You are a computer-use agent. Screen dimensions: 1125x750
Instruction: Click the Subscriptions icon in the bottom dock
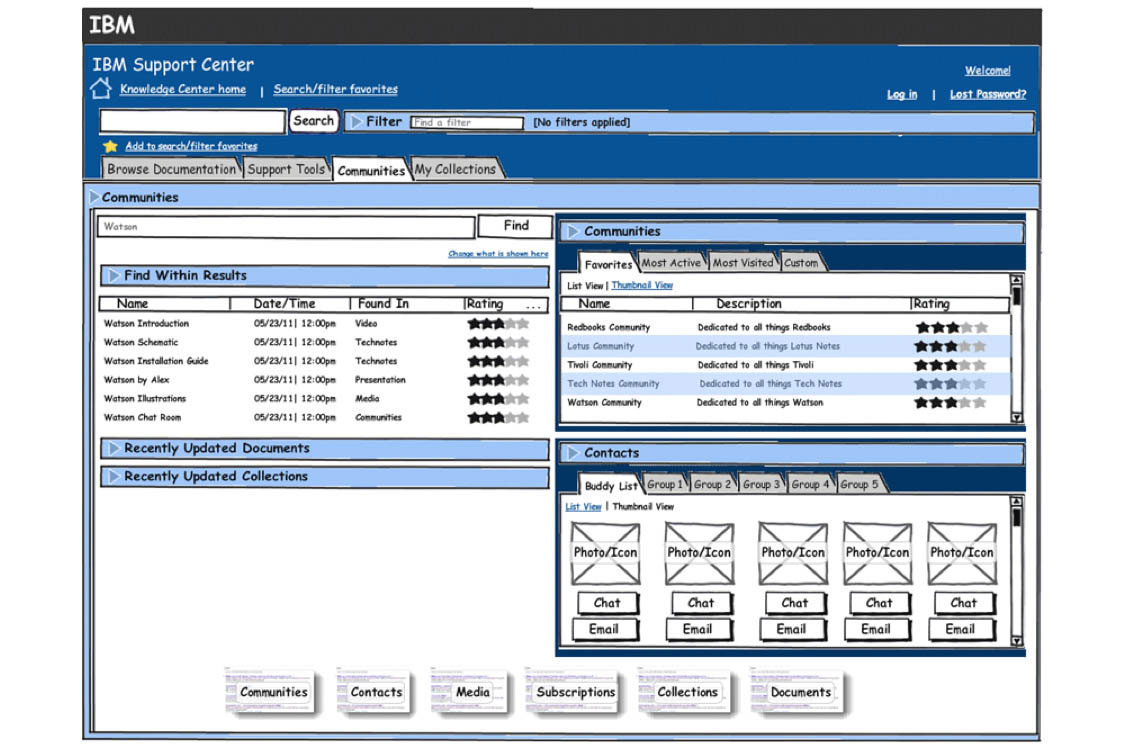(x=574, y=692)
